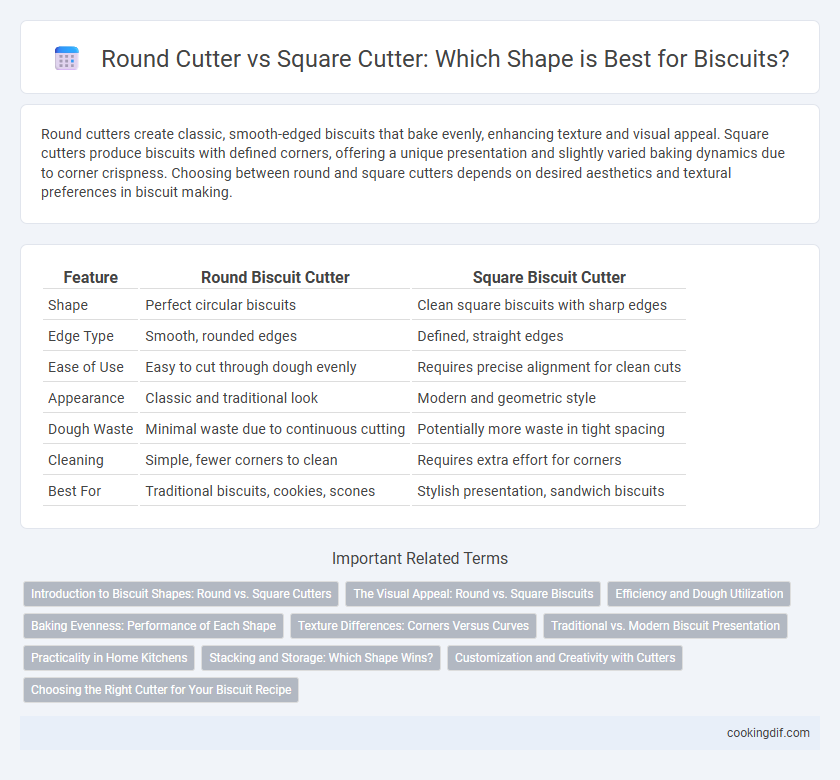
Task: Select the Ease of Use row label
Action: (x=86, y=367)
